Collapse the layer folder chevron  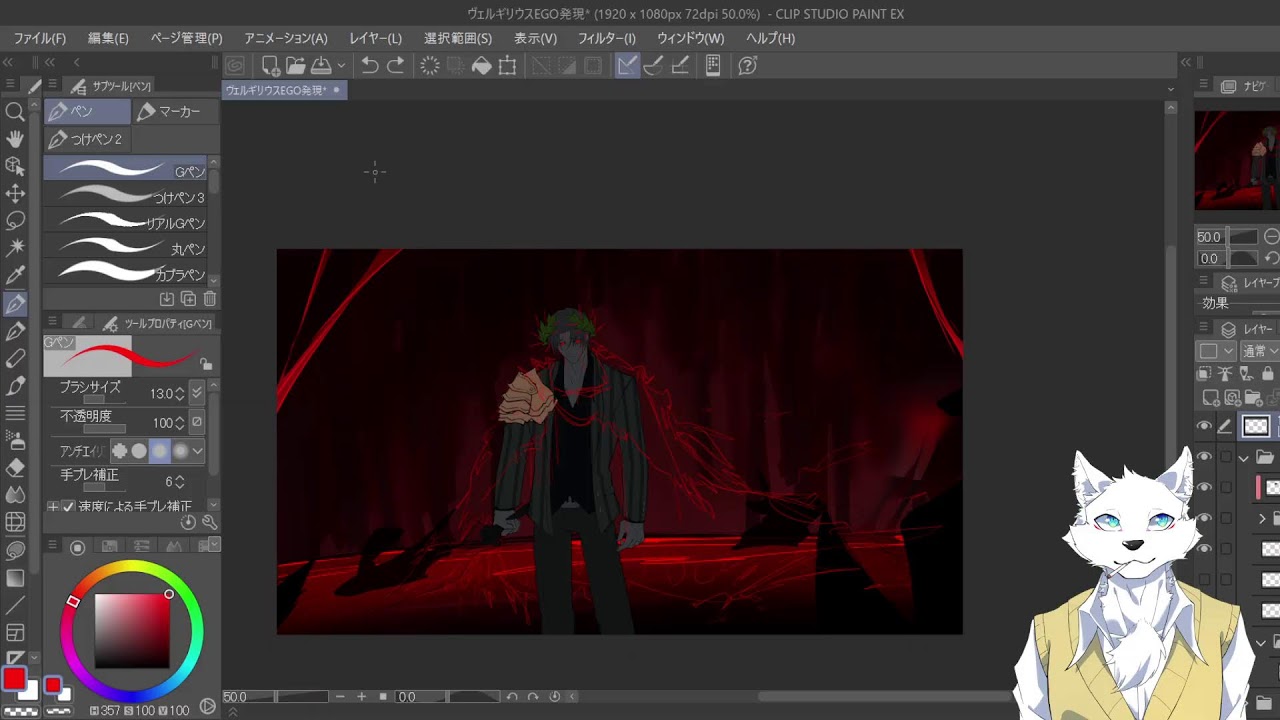point(1244,458)
